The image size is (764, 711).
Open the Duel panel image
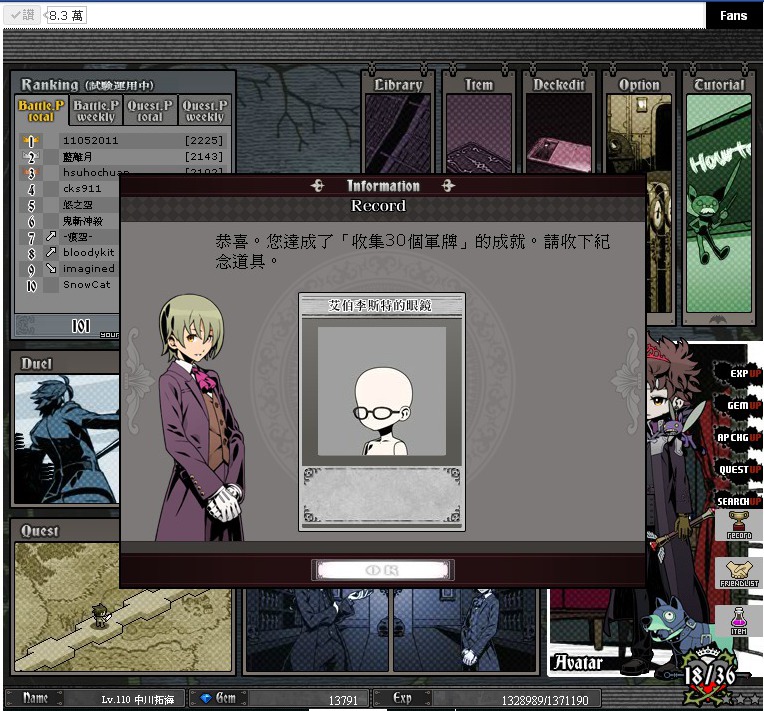tap(67, 439)
